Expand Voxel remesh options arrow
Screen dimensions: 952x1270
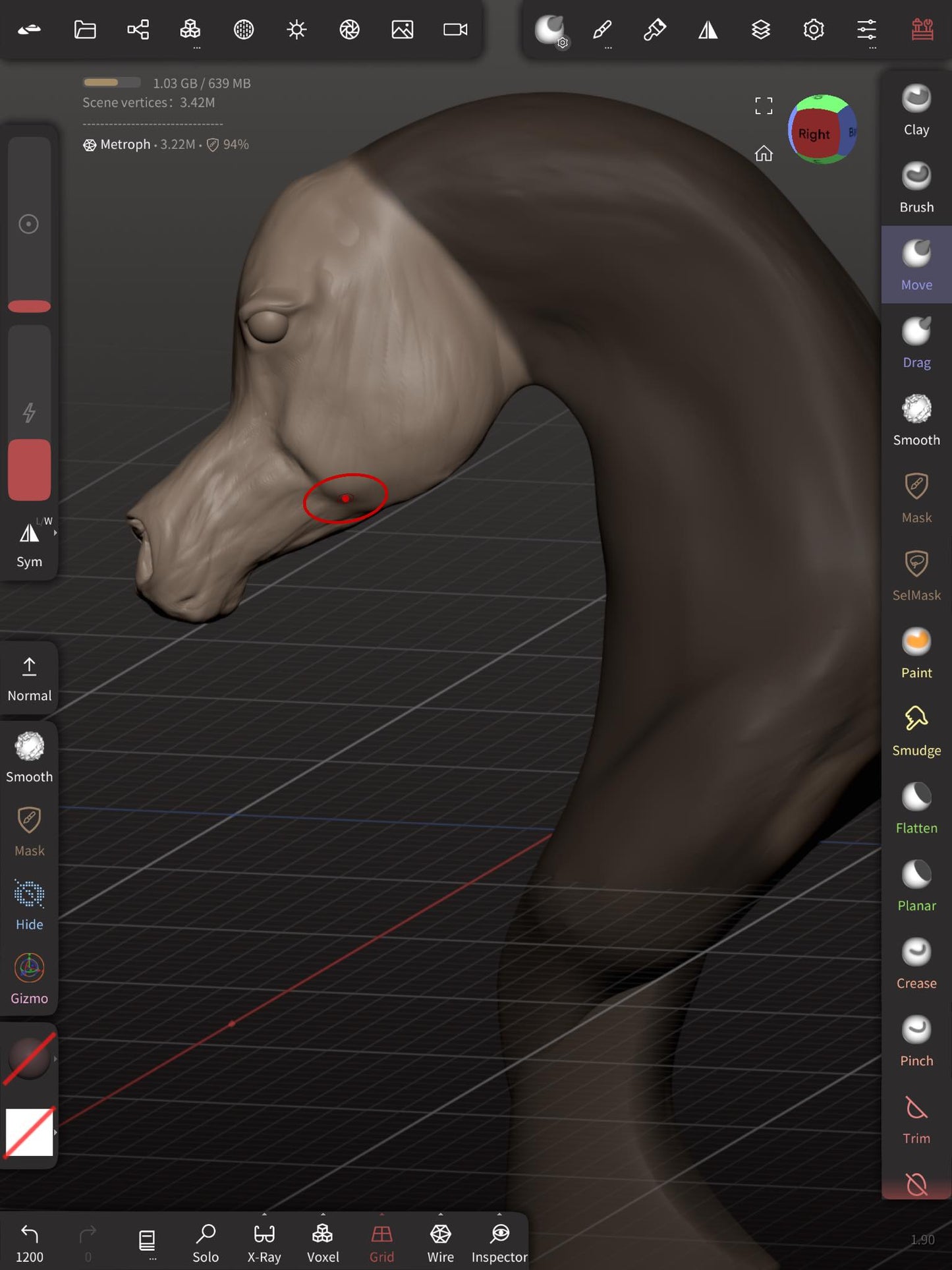(323, 1214)
